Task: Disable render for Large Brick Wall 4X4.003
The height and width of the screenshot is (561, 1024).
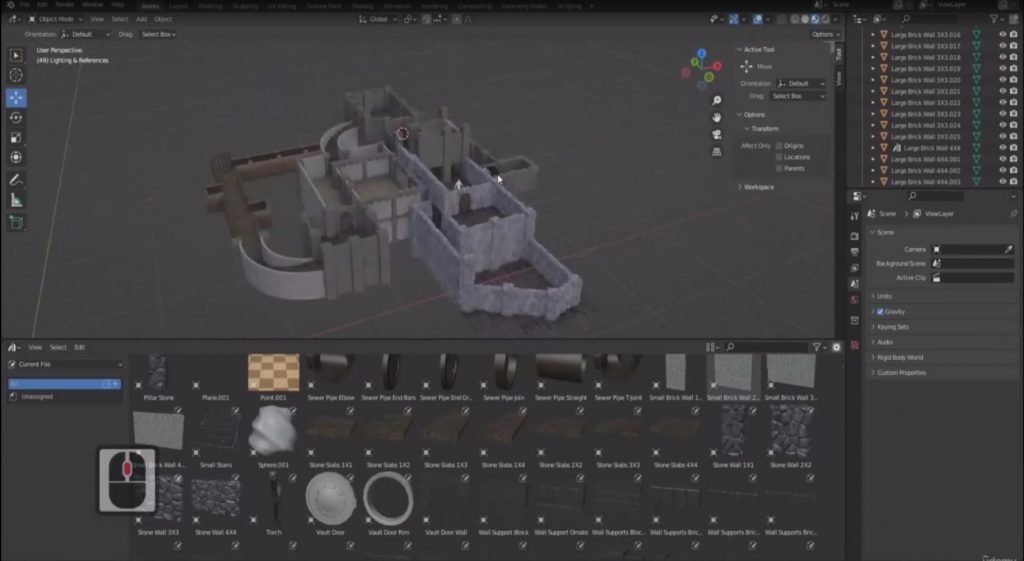Action: [1014, 182]
